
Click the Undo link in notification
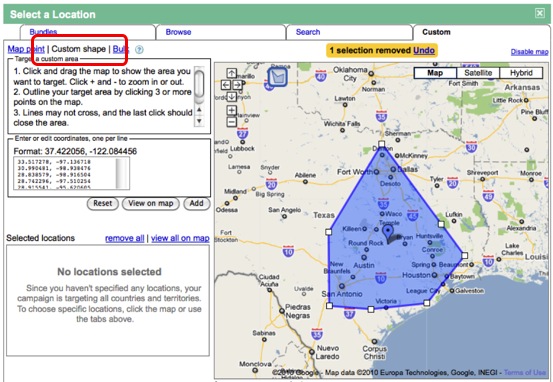click(x=424, y=50)
